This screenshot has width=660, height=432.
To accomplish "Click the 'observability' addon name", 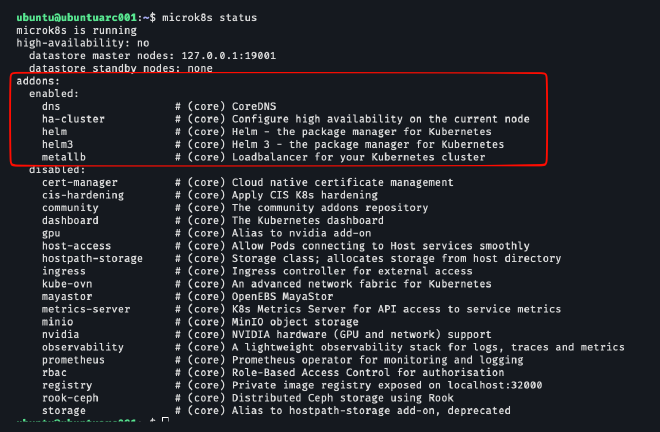I will tap(82, 348).
